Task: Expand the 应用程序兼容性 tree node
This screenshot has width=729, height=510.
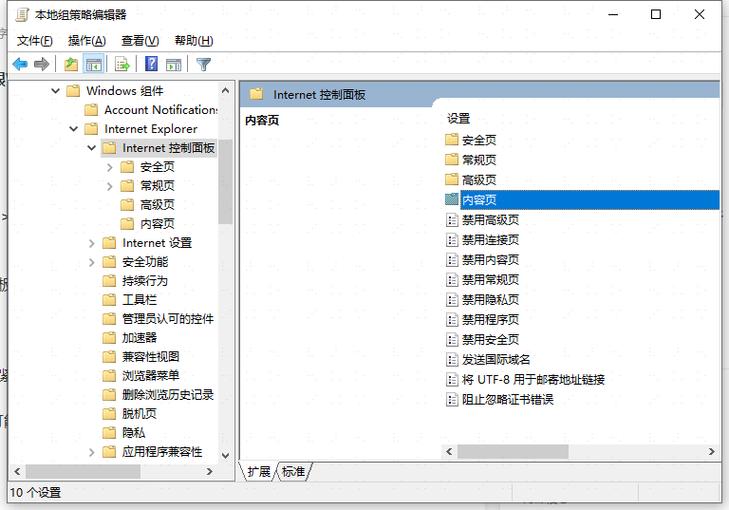Action: coord(92,452)
